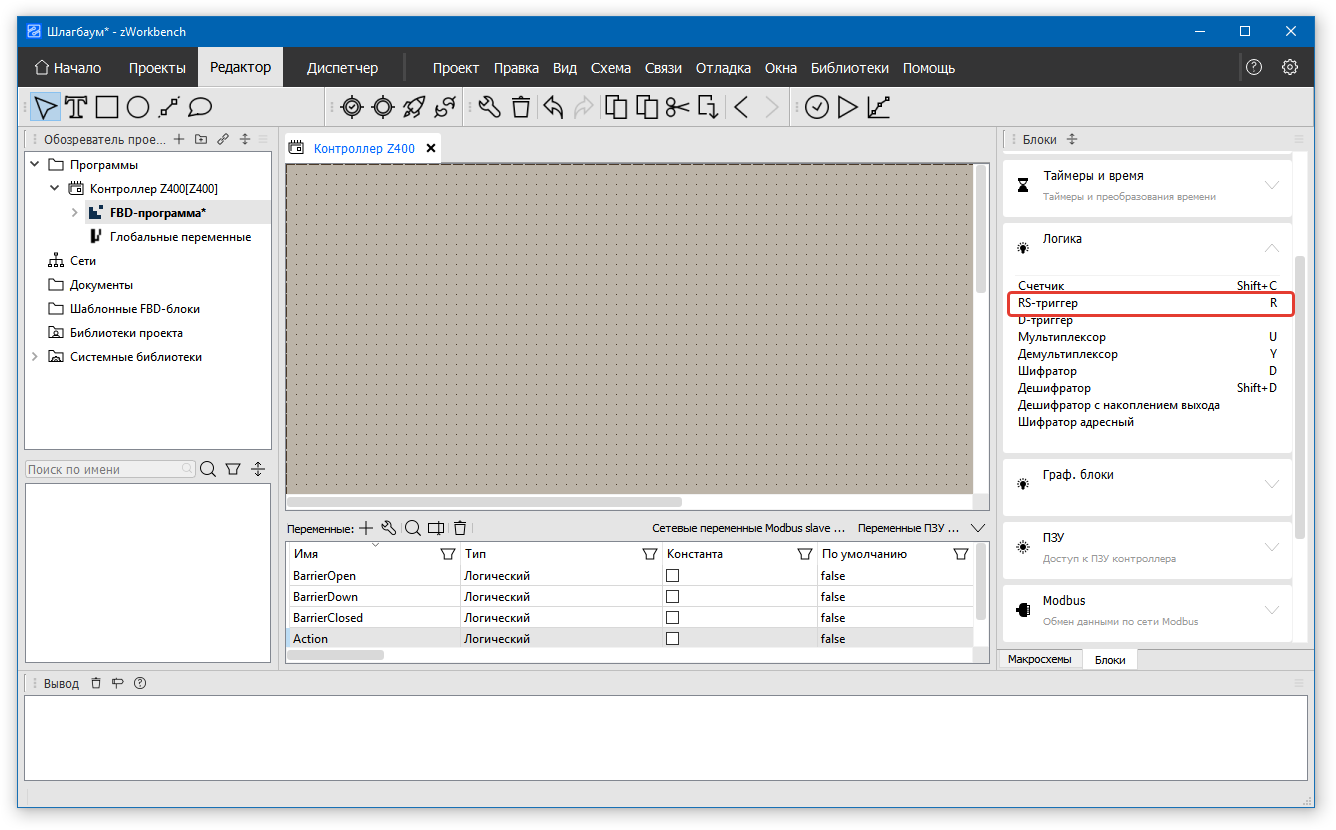Select the ellipse drawing tool
1336x830 pixels.
138,107
